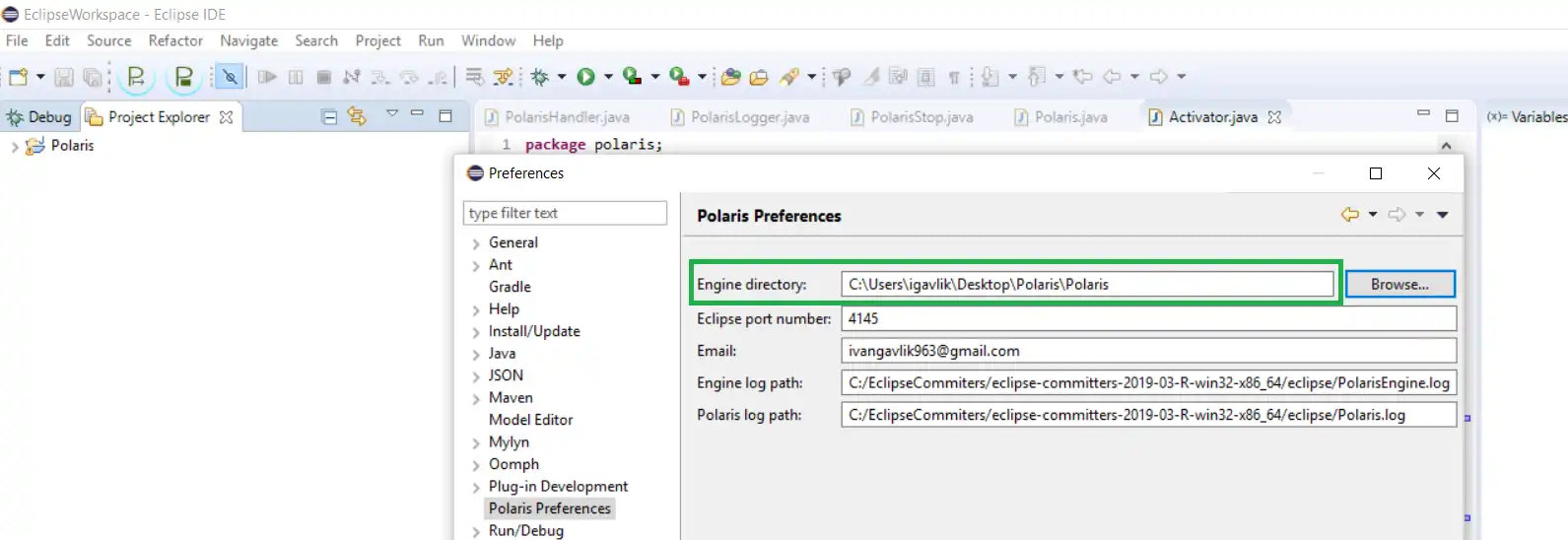
Task: Select Polaris Preferences tree item
Action: pos(550,508)
